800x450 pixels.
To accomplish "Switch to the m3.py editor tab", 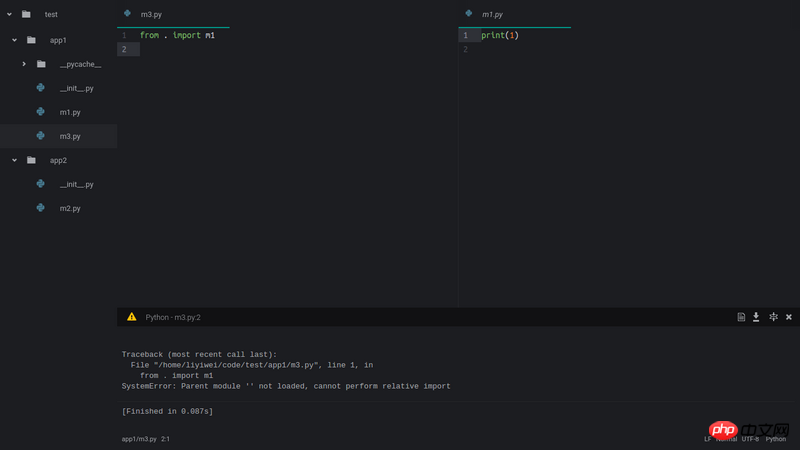I will pyautogui.click(x=152, y=15).
